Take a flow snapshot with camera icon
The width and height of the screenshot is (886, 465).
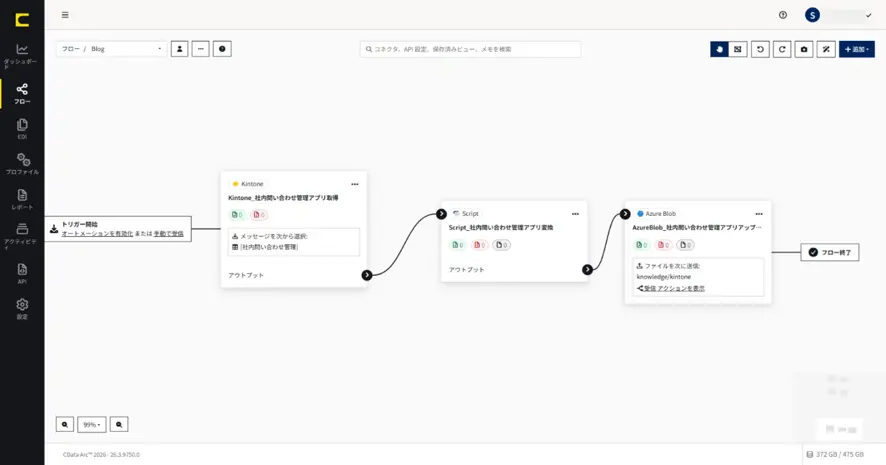pyautogui.click(x=804, y=49)
